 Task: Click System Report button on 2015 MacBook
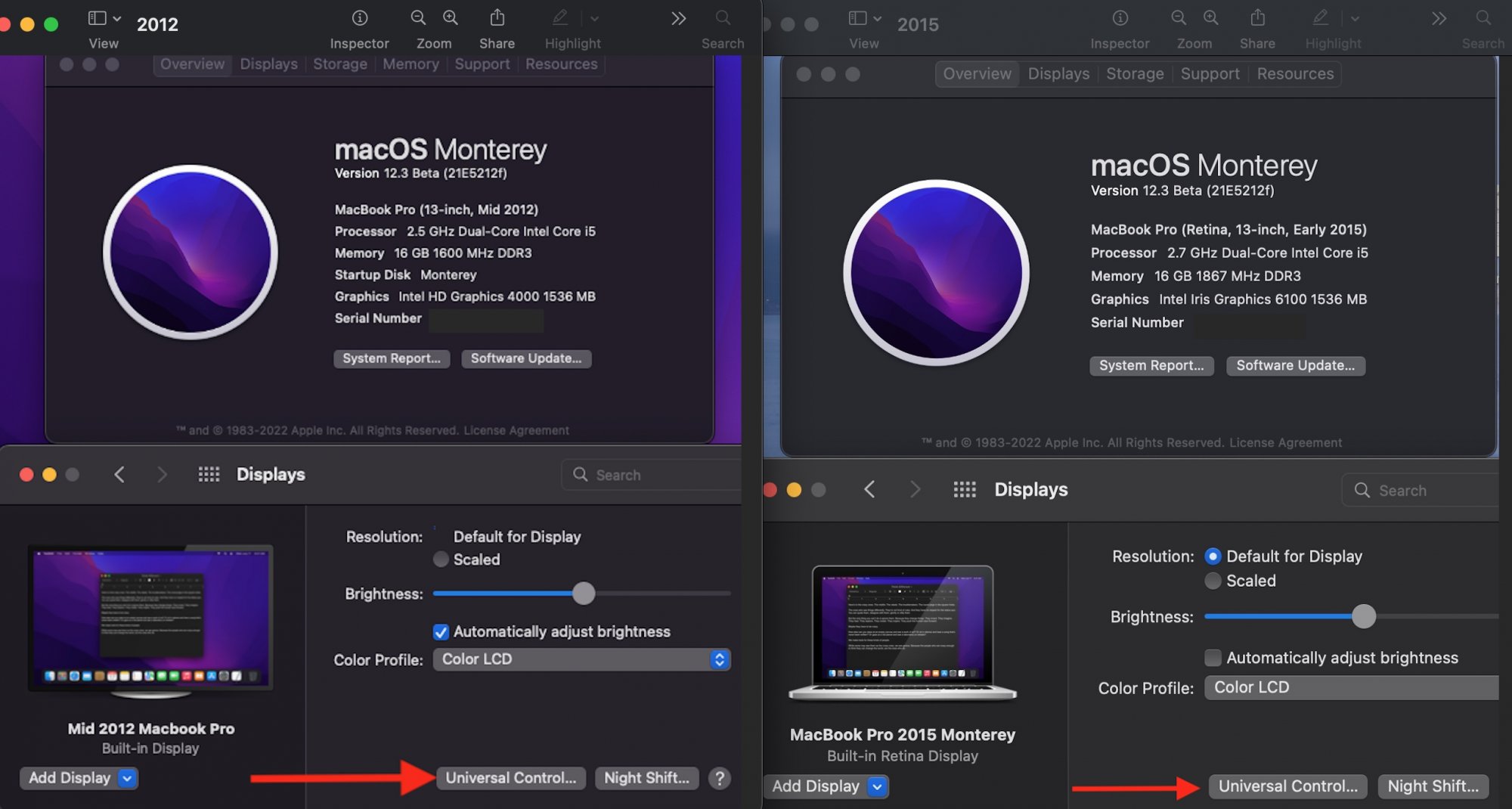point(1151,366)
